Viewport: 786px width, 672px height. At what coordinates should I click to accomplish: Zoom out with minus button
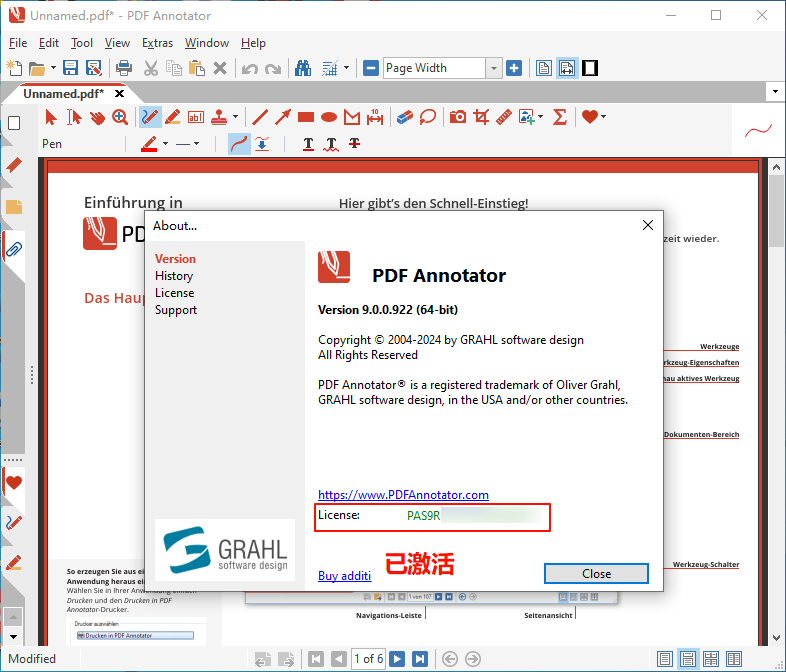[x=370, y=68]
